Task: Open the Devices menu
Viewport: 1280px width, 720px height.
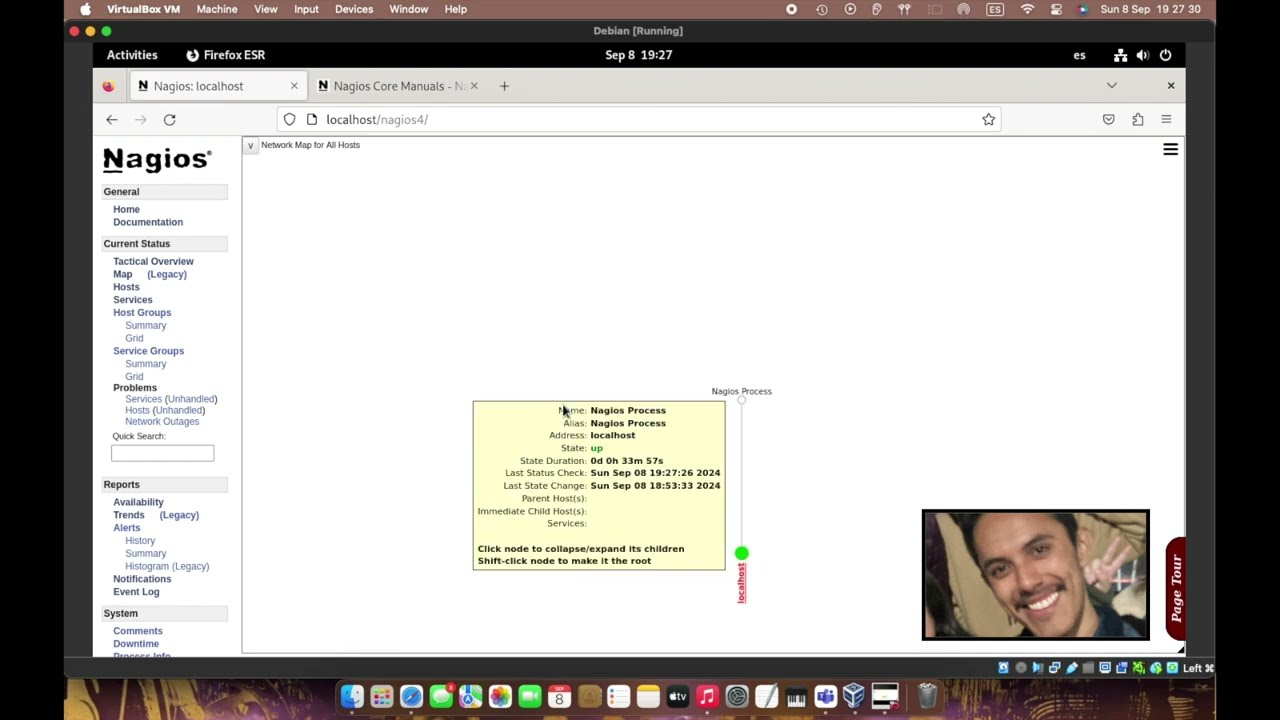Action: click(354, 9)
